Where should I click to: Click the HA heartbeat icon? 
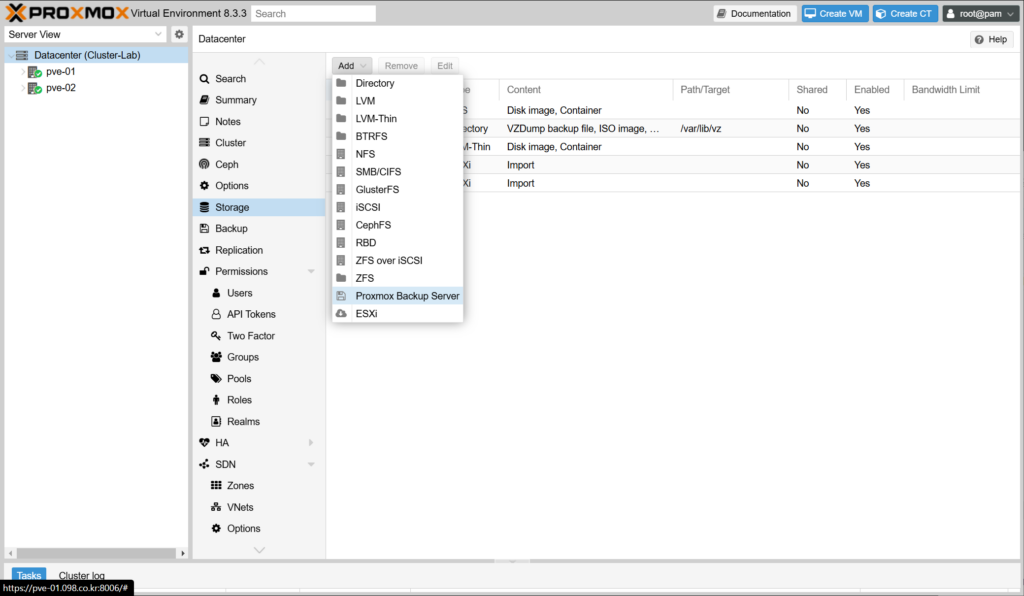tap(204, 443)
